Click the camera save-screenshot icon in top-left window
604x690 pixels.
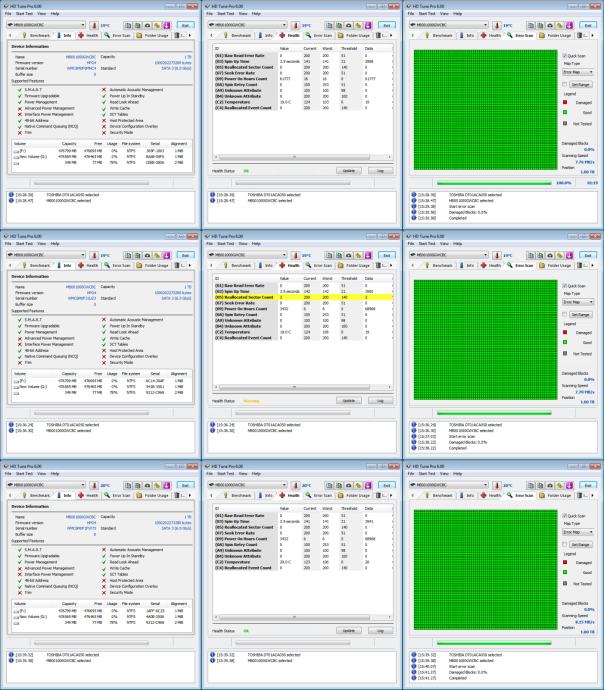147,25
